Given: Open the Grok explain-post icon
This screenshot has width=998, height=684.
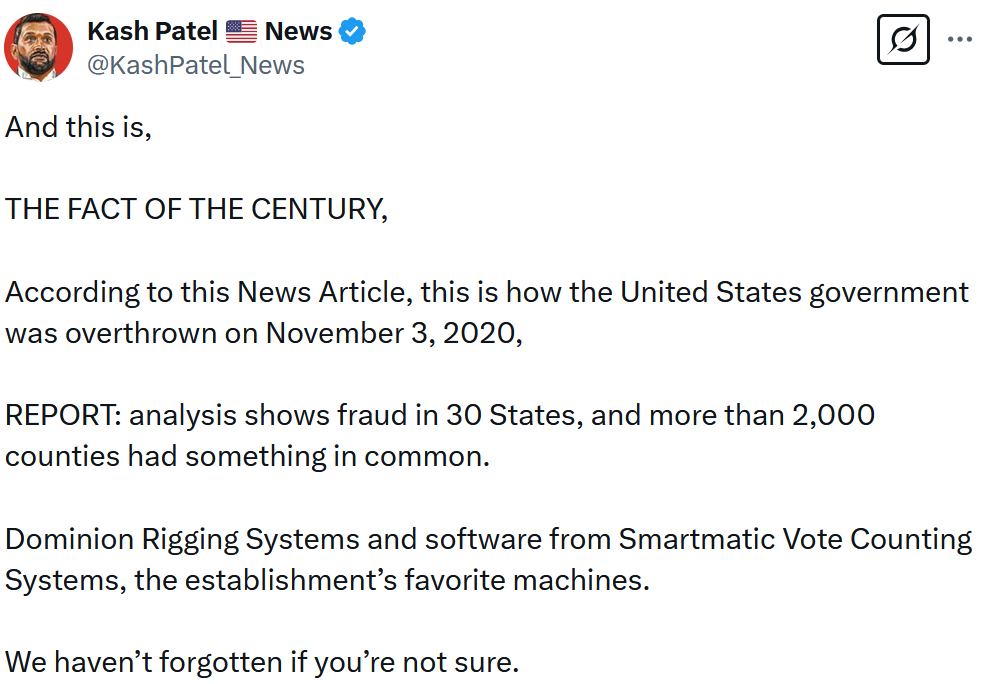Looking at the screenshot, I should point(903,39).
